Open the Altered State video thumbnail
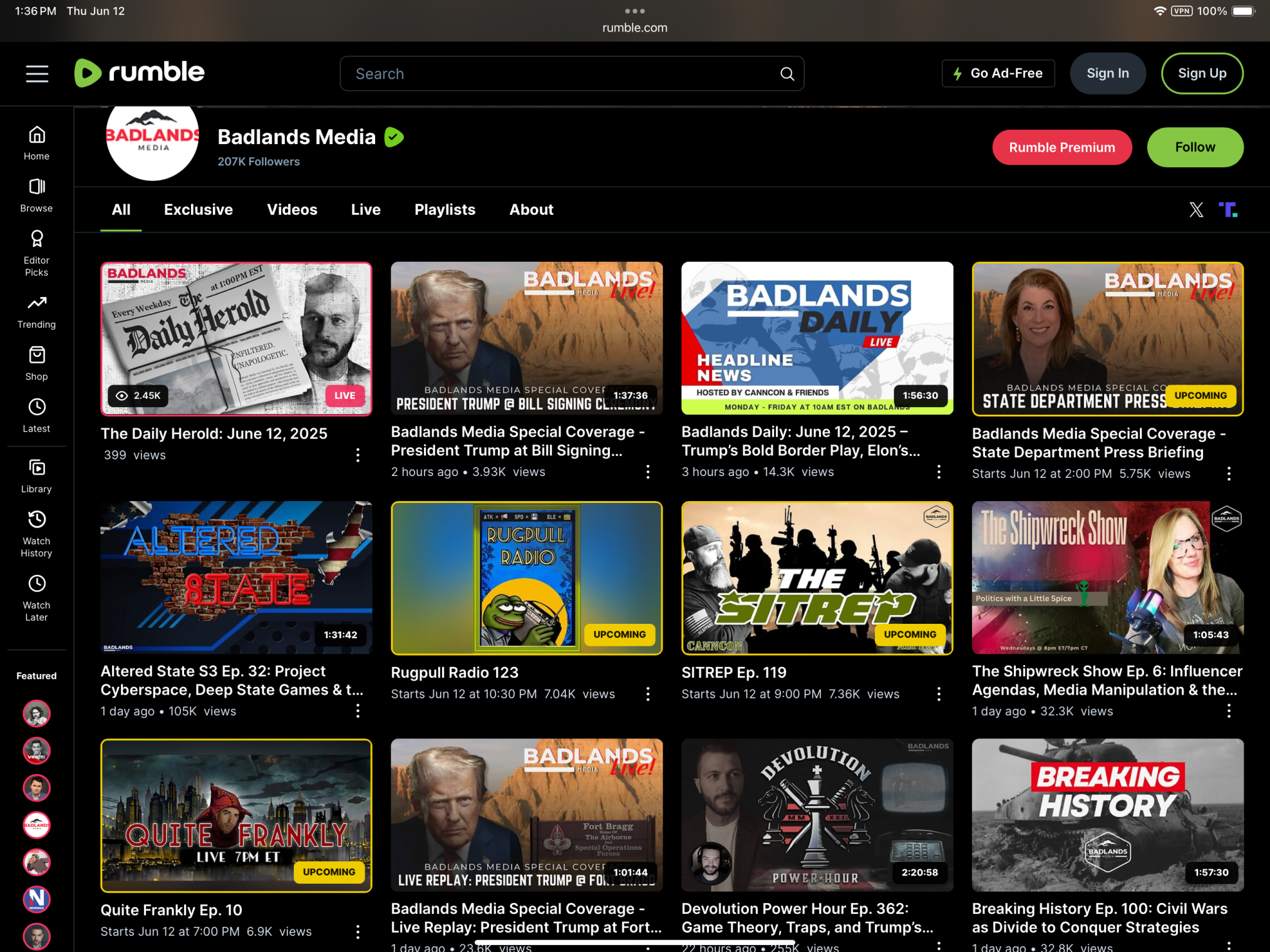This screenshot has height=952, width=1270. click(236, 577)
